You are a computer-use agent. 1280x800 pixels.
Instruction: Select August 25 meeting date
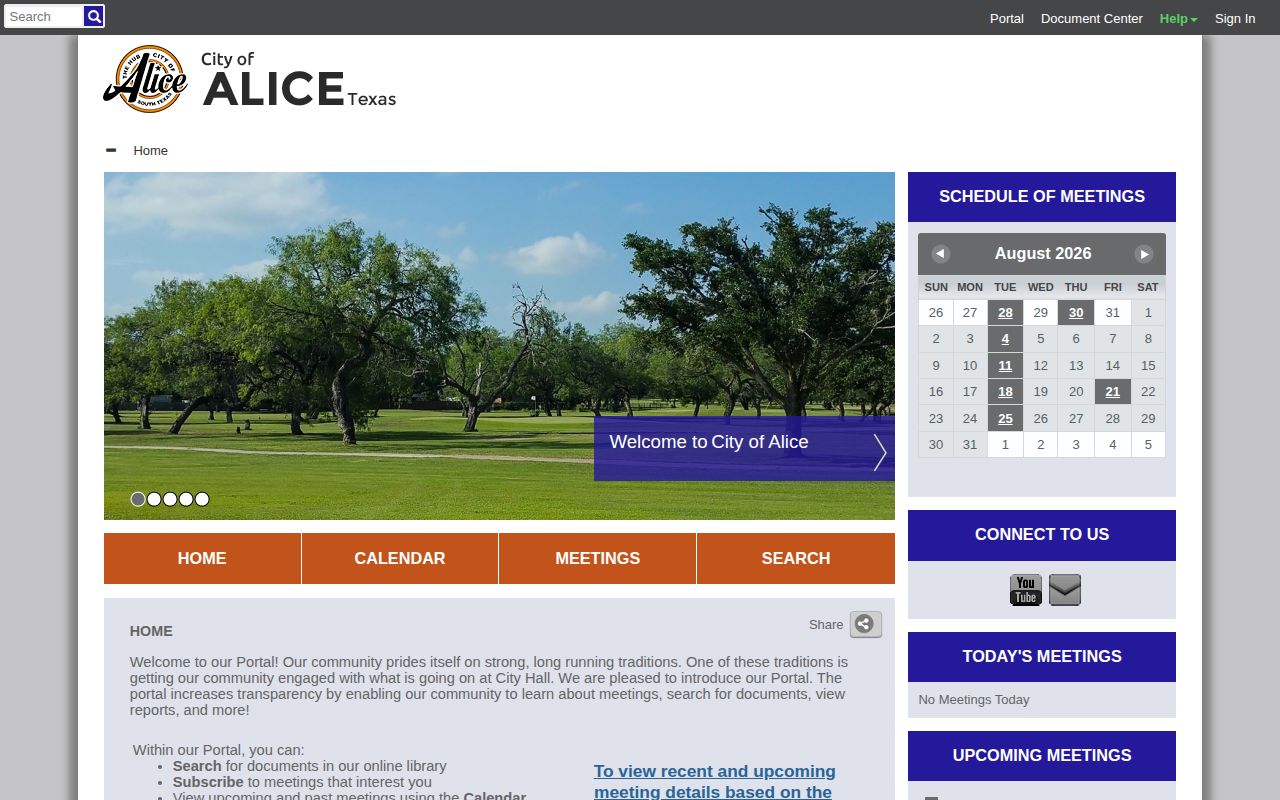coord(1005,418)
